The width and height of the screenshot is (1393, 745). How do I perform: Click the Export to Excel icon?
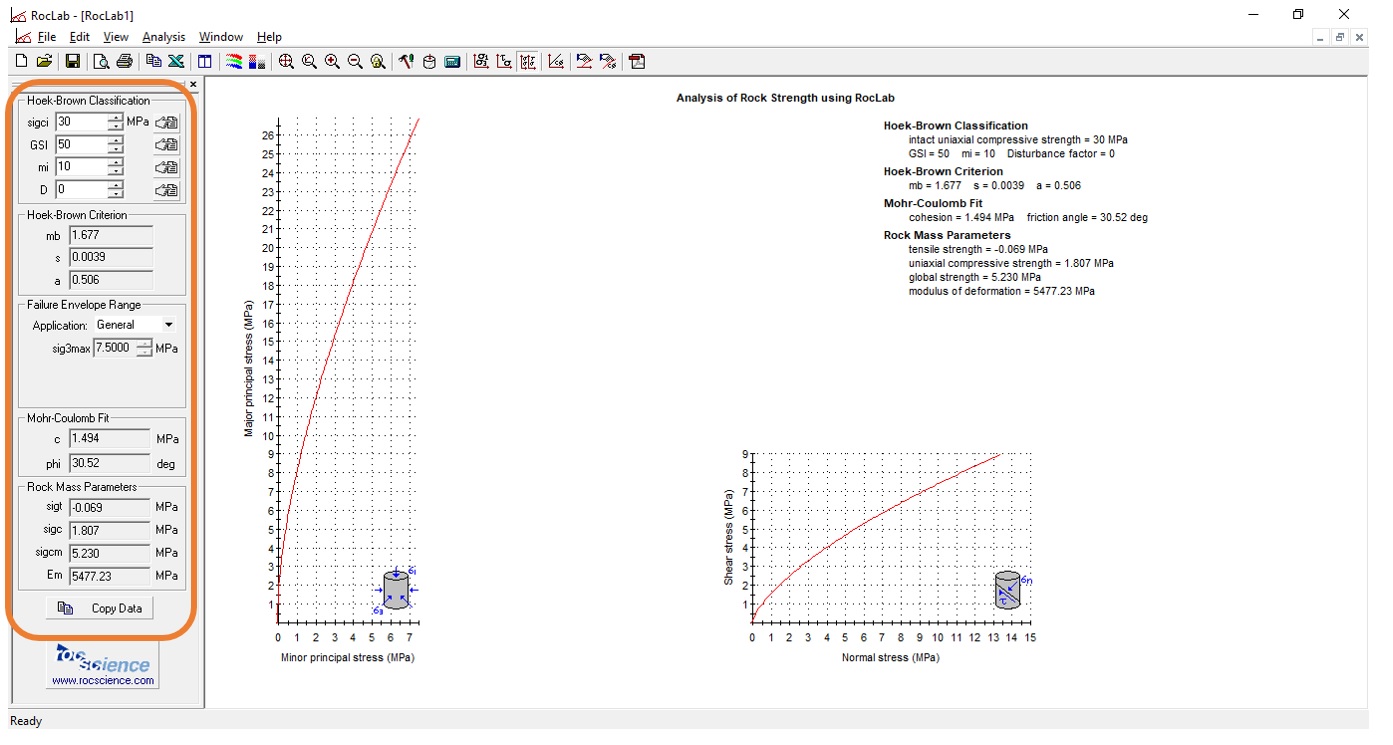tap(176, 62)
